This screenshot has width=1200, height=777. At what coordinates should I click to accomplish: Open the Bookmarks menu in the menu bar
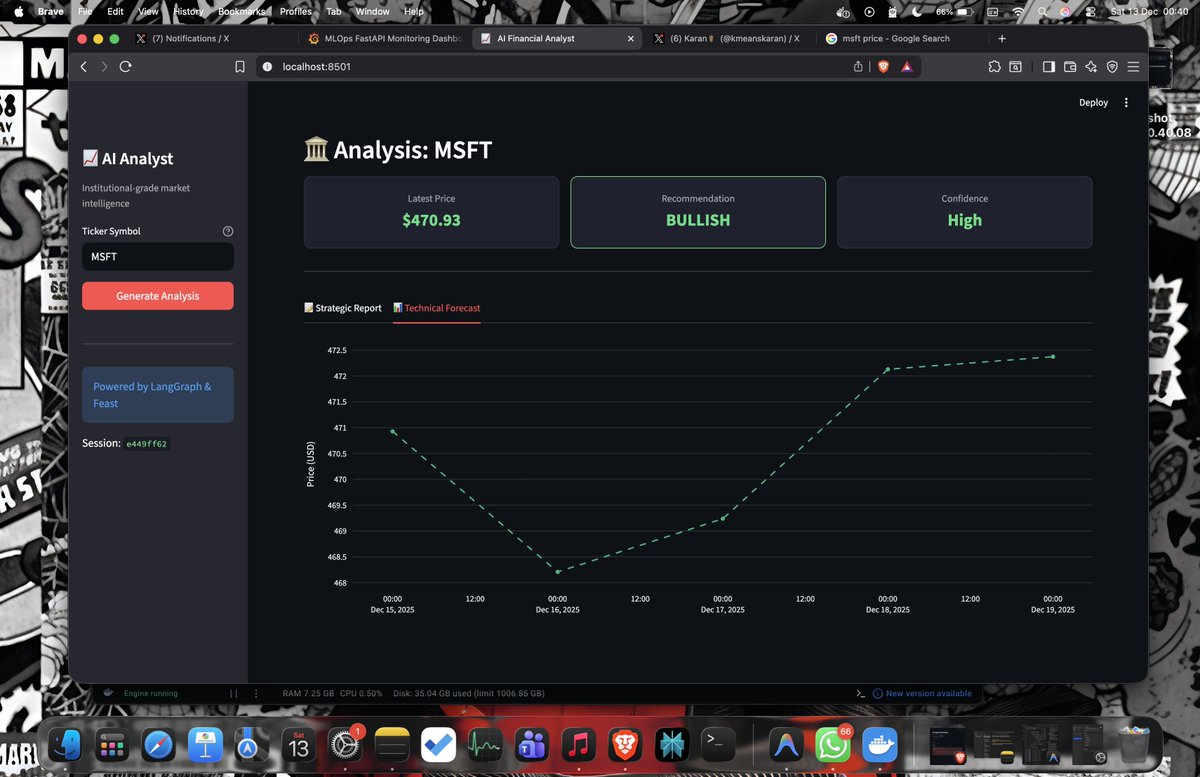[x=242, y=11]
